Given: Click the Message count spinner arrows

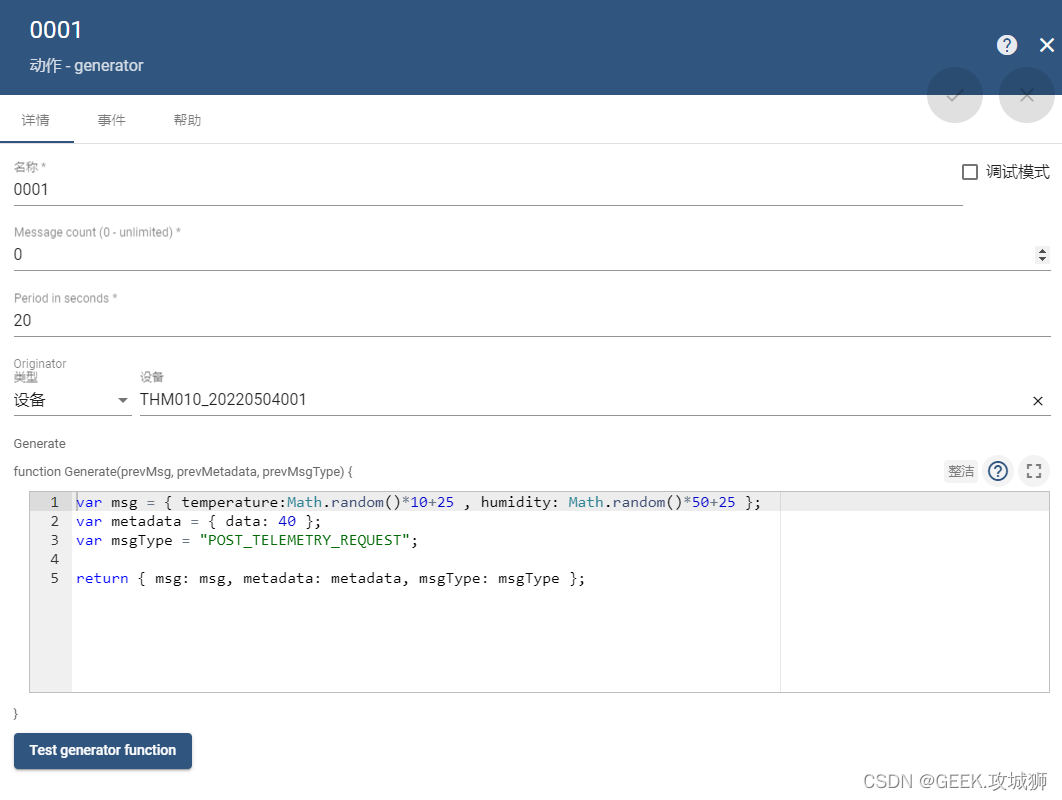Looking at the screenshot, I should [1042, 255].
